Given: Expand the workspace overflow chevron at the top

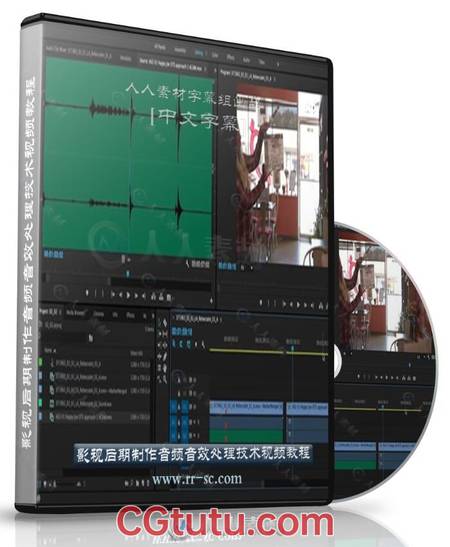Looking at the screenshot, I should 278,64.
